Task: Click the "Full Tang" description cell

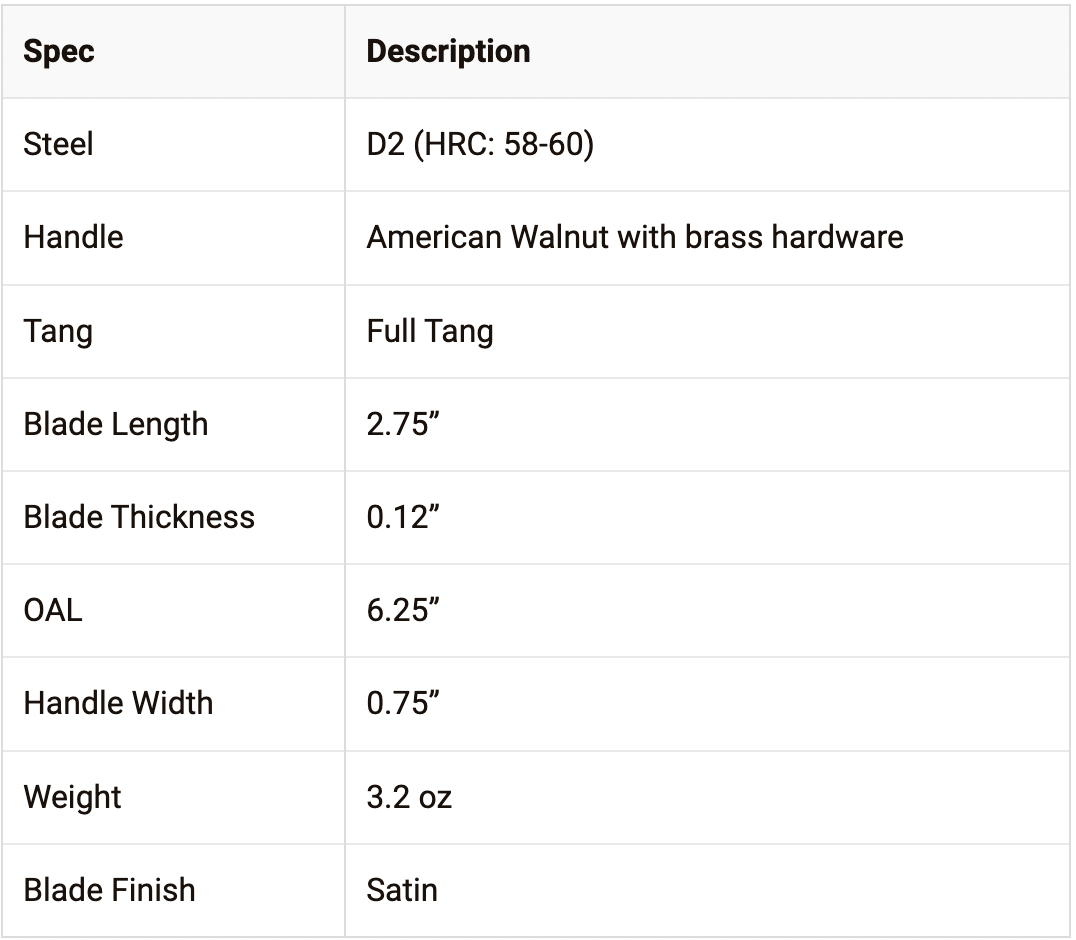Action: point(430,331)
